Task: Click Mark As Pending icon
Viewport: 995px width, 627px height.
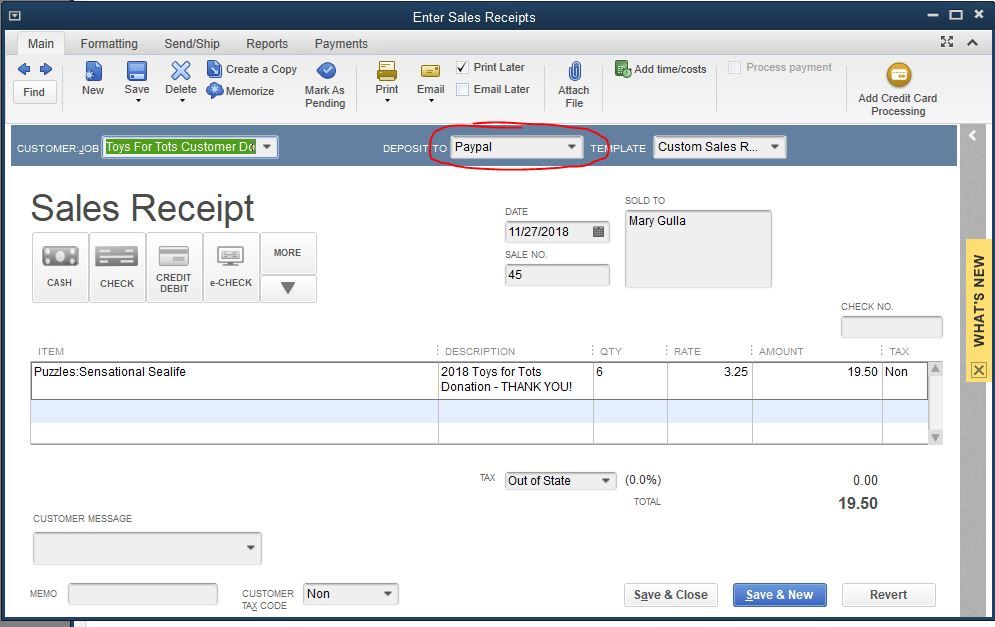Action: pyautogui.click(x=326, y=70)
